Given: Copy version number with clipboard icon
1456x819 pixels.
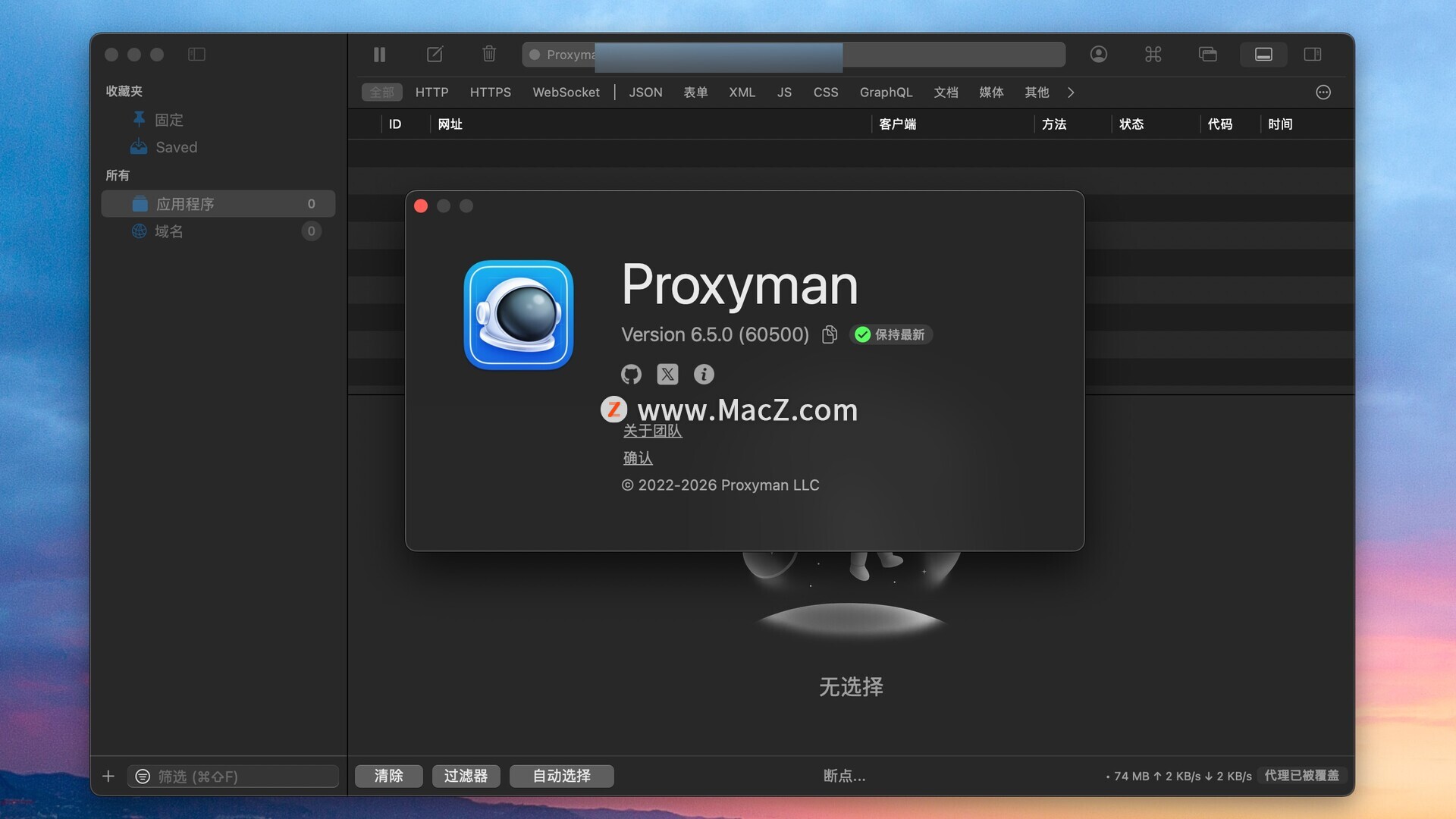Looking at the screenshot, I should coord(830,334).
